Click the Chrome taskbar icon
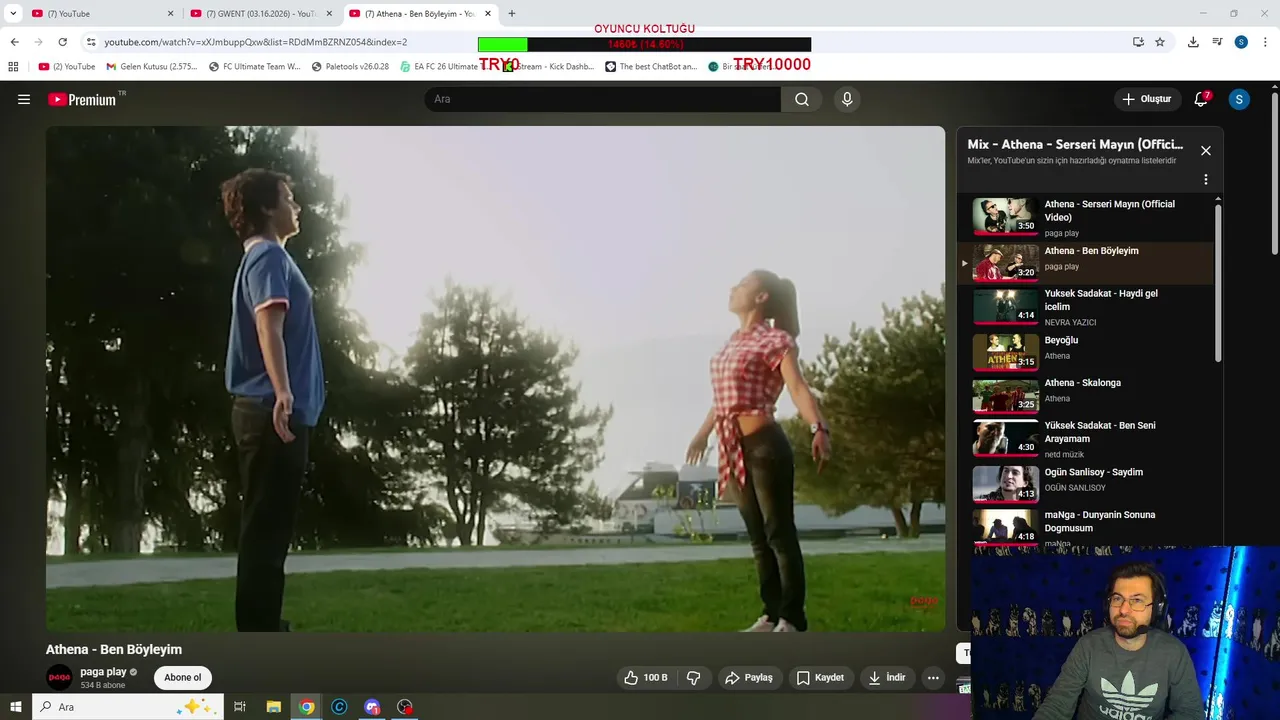This screenshot has height=720, width=1280. pyautogui.click(x=307, y=707)
